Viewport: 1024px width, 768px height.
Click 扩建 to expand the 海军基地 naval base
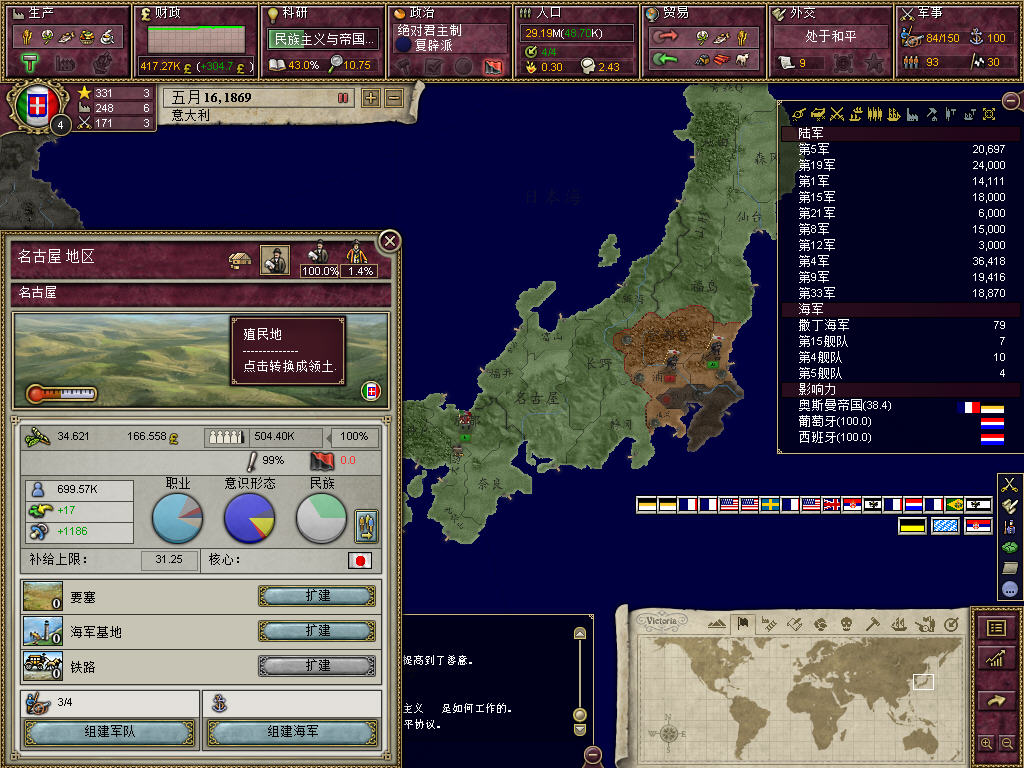[317, 631]
